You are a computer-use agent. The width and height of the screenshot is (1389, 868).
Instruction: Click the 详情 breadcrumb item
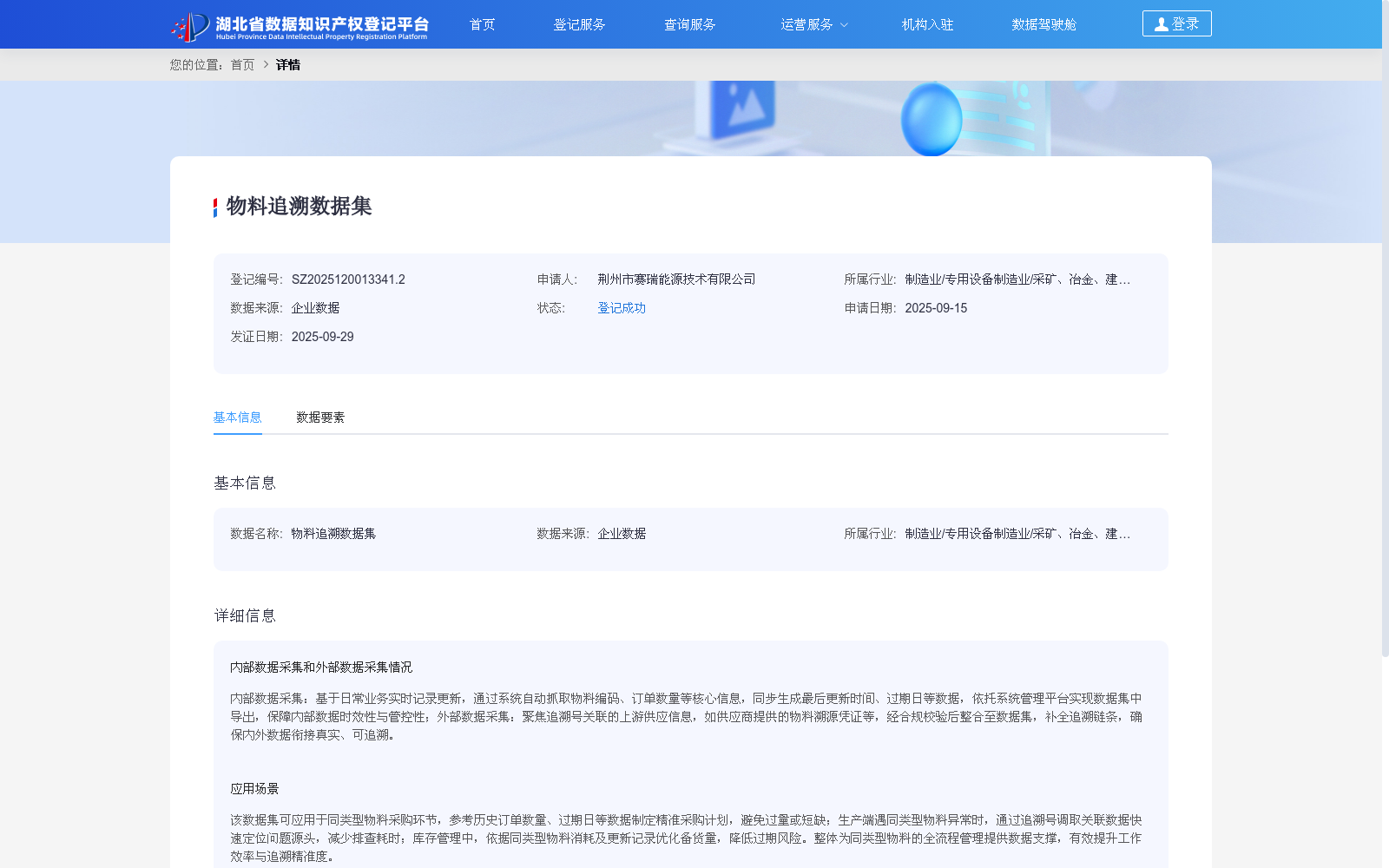point(288,64)
